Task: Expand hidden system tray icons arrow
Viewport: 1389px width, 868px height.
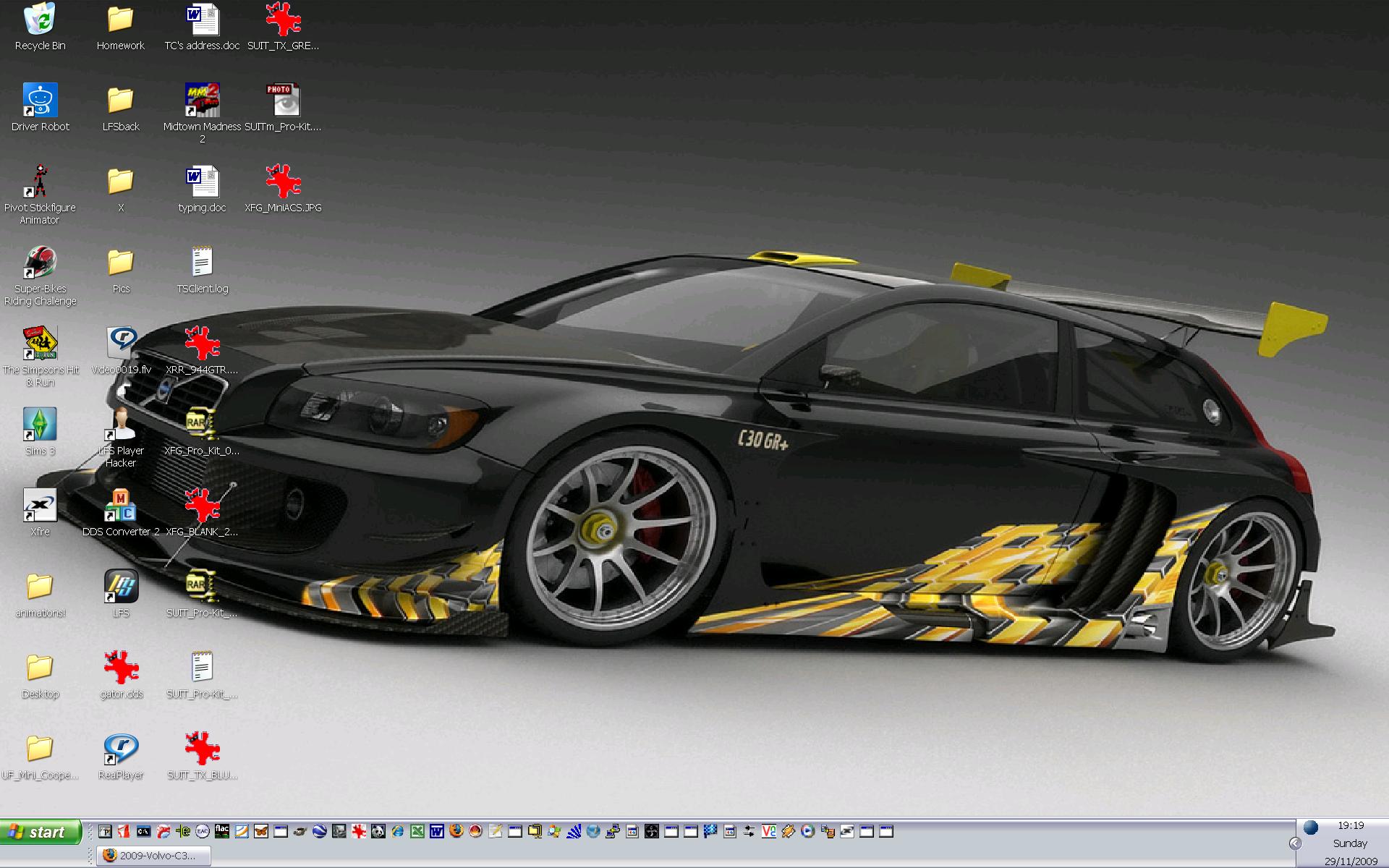Action: tap(1295, 843)
